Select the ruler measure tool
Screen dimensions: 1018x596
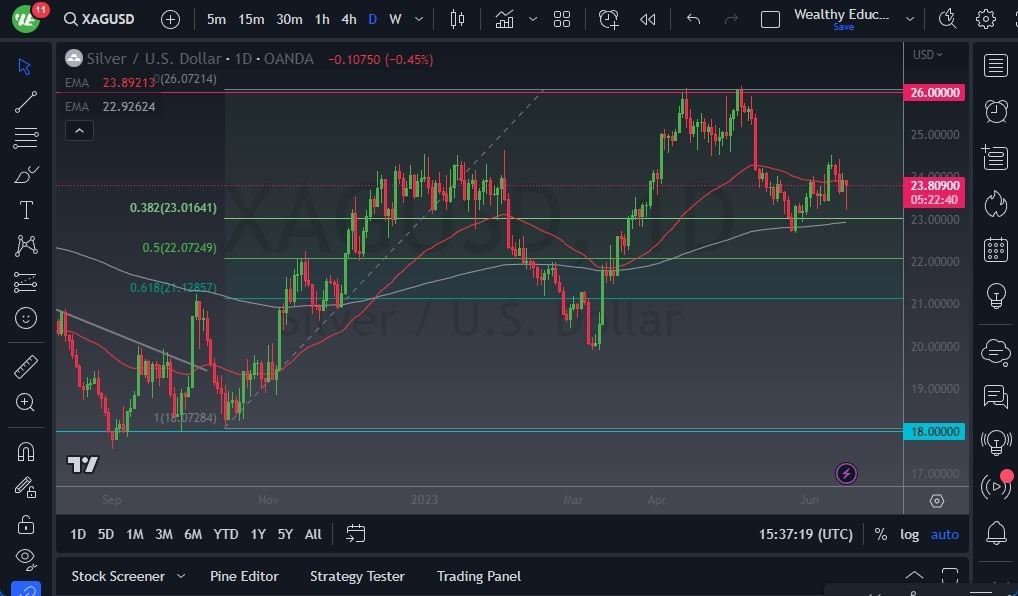[x=26, y=367]
